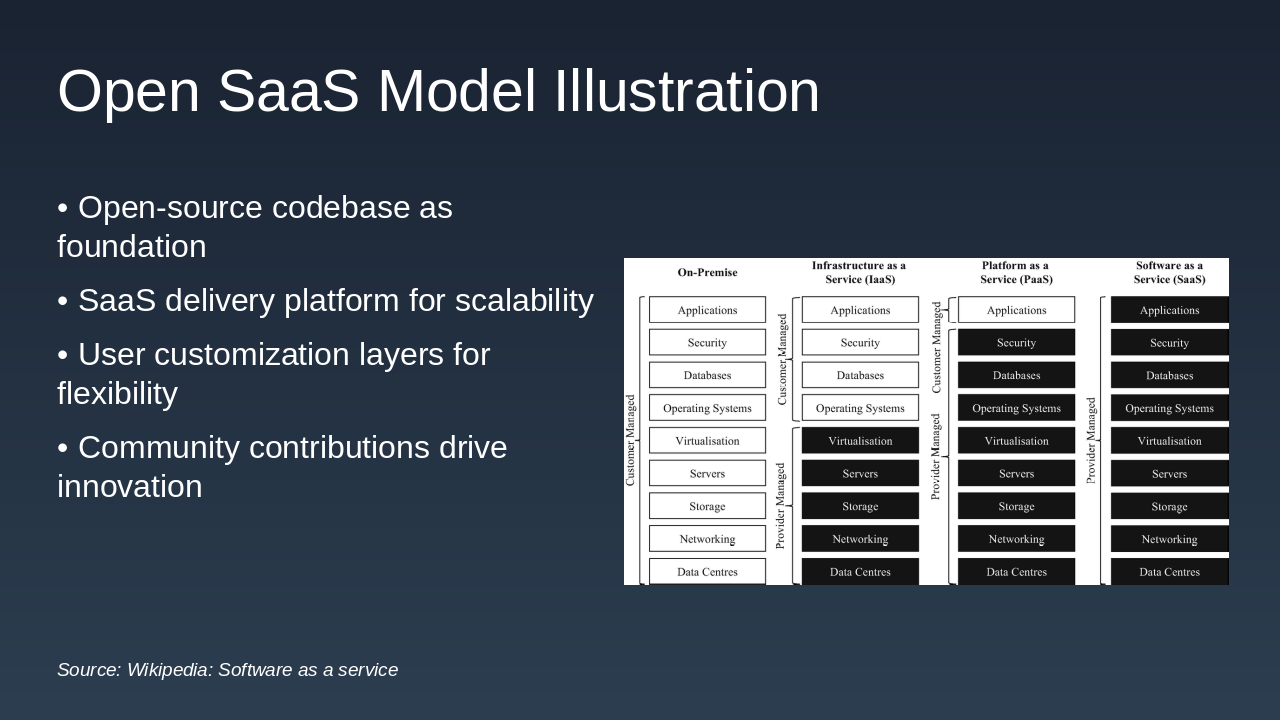Open the Software as a Service column header
This screenshot has height=720, width=1280.
pos(1168,273)
